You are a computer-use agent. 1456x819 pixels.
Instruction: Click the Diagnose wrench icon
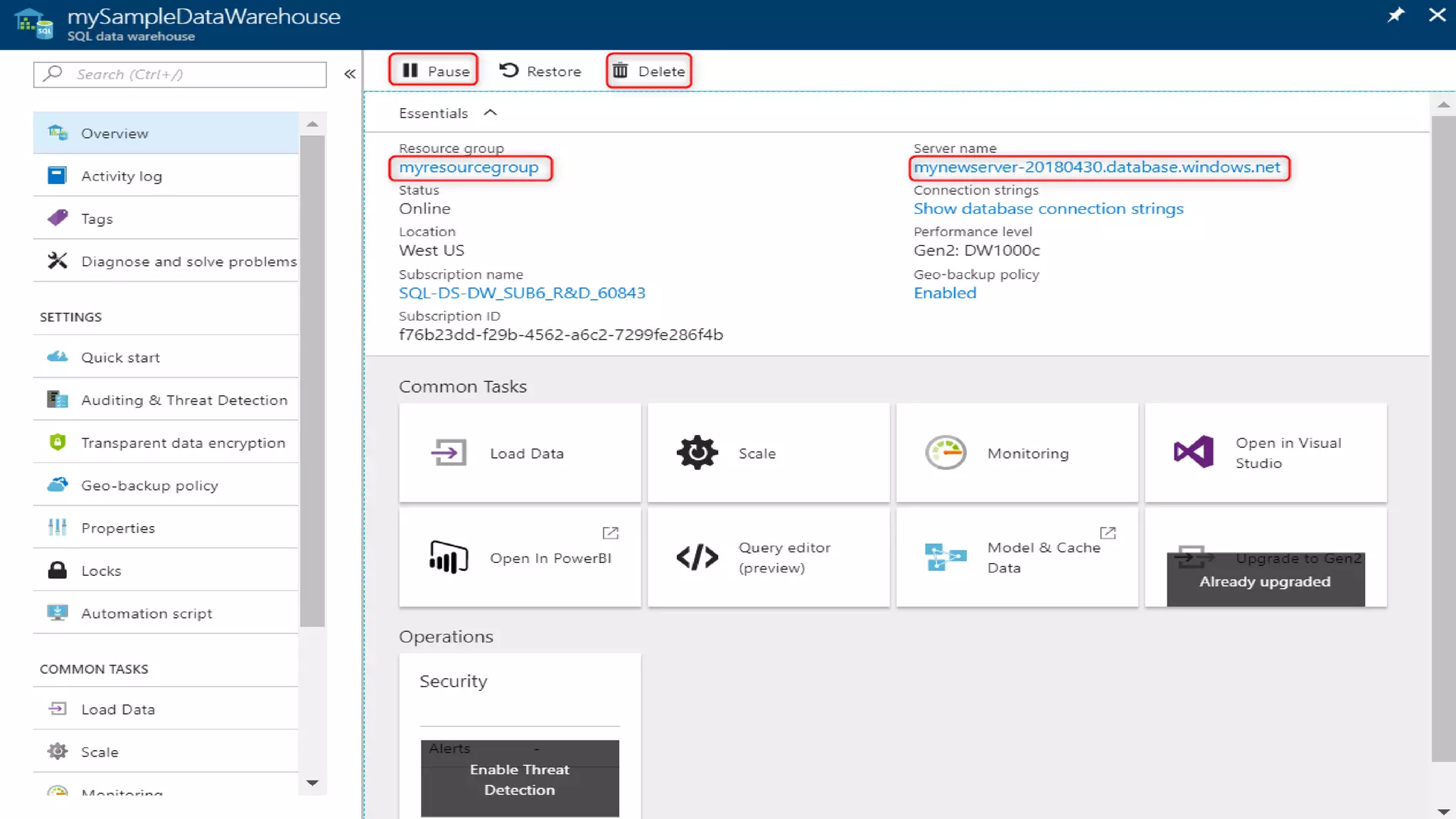tap(58, 260)
